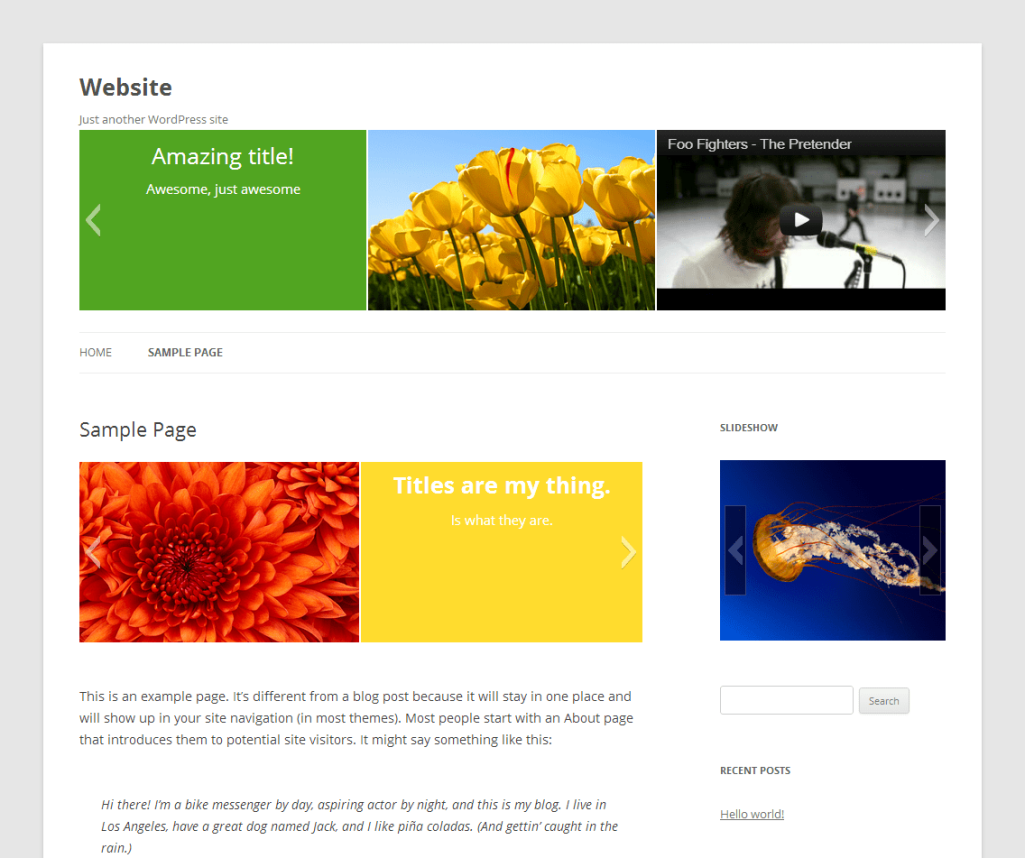Open the Sample Page heading
Screen dimensions: 1025x858
137,430
